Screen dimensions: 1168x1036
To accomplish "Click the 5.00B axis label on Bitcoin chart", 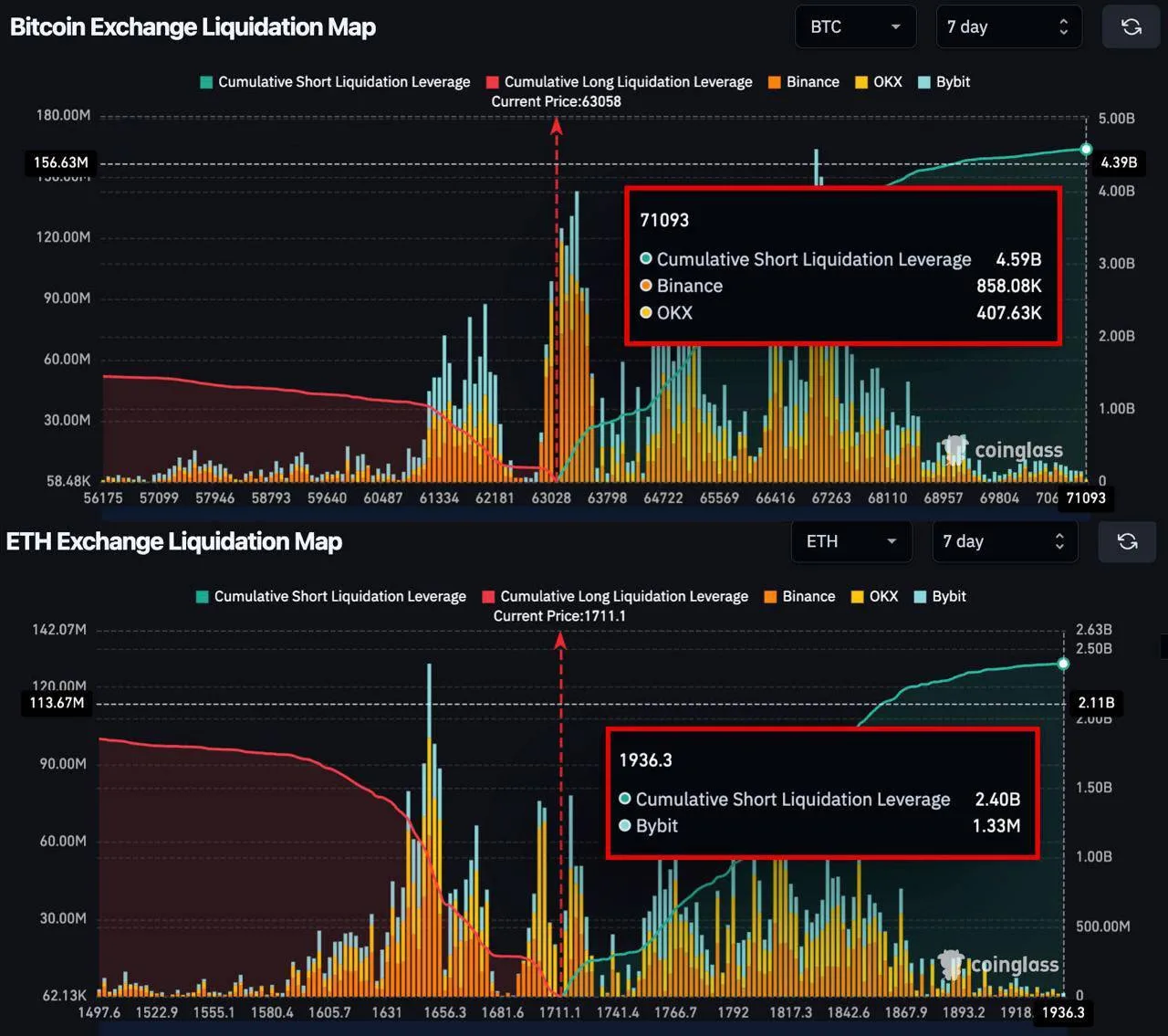I will tap(1117, 119).
